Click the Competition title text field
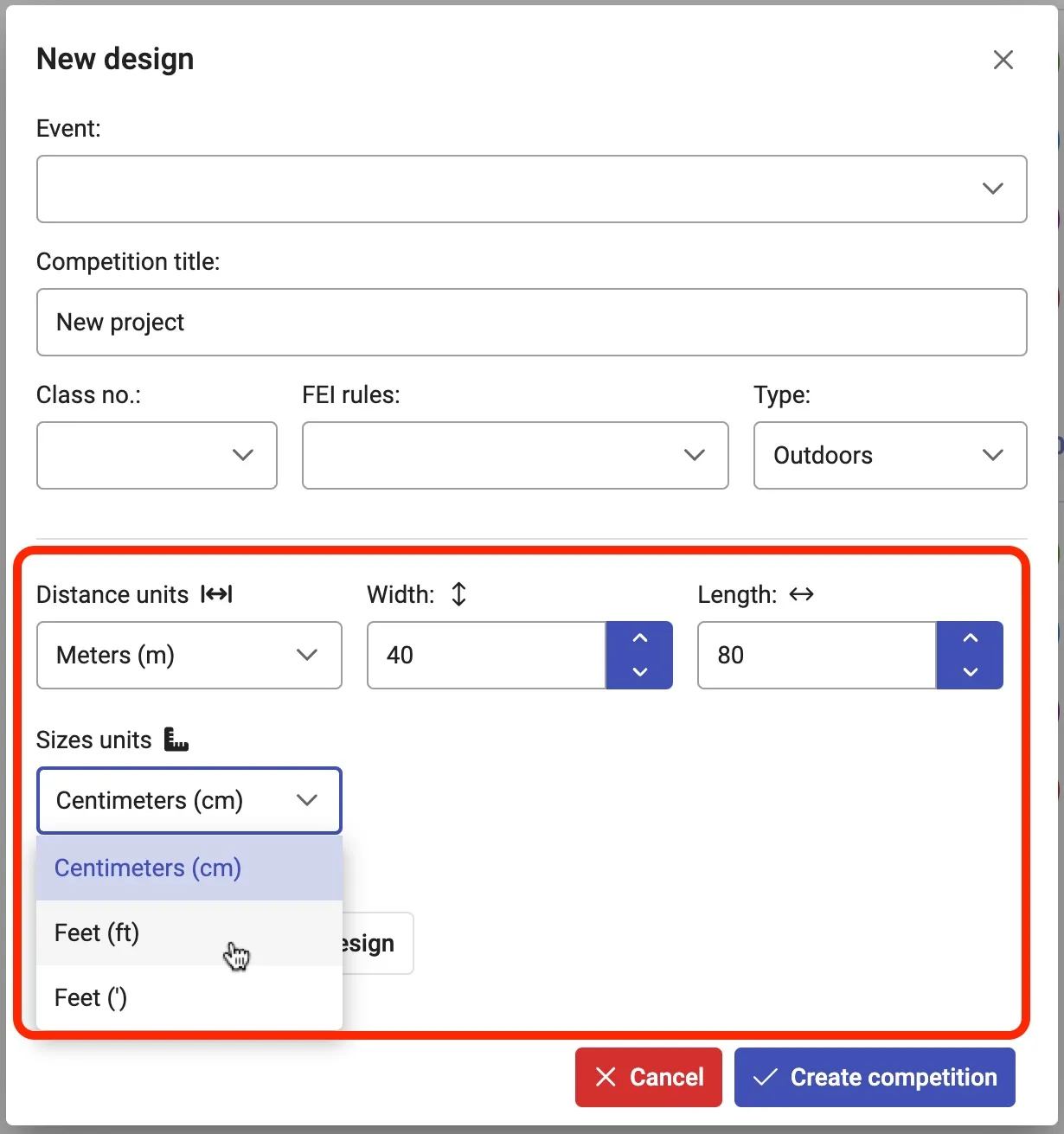The height and width of the screenshot is (1134, 1064). pos(531,322)
